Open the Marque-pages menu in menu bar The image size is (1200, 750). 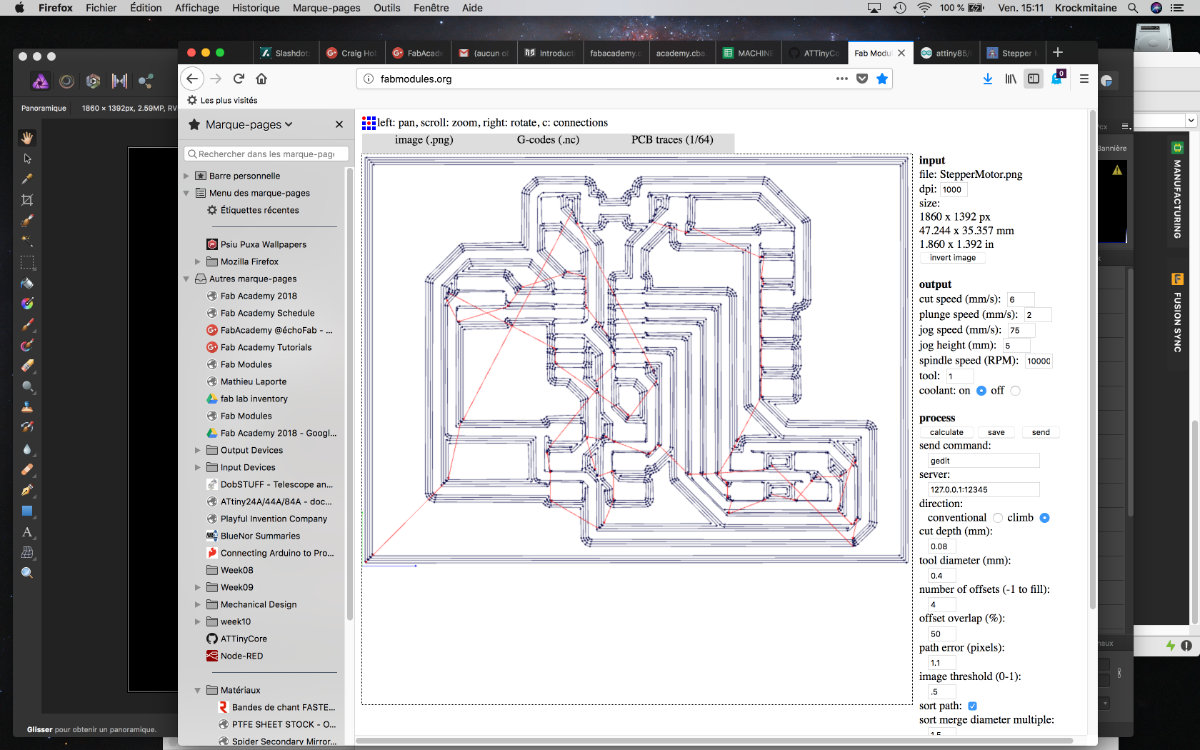326,7
